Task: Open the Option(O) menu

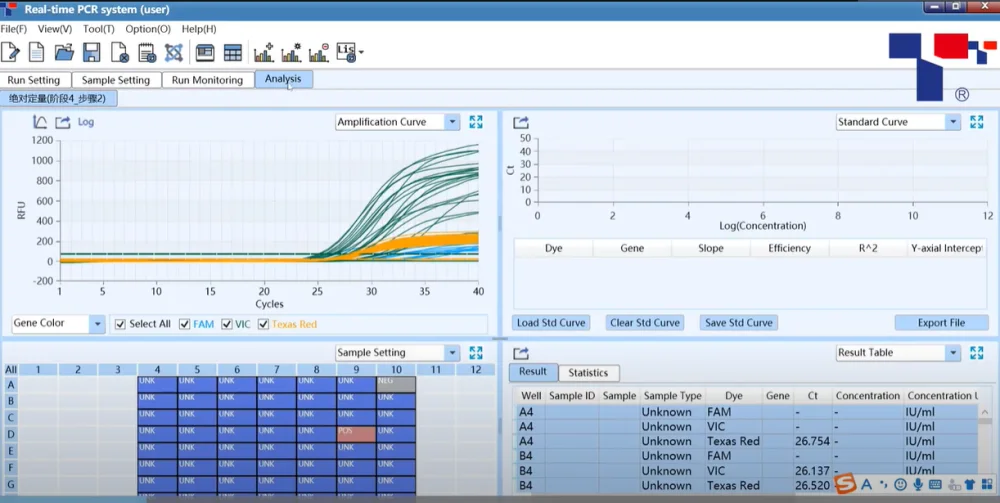Action: click(148, 29)
